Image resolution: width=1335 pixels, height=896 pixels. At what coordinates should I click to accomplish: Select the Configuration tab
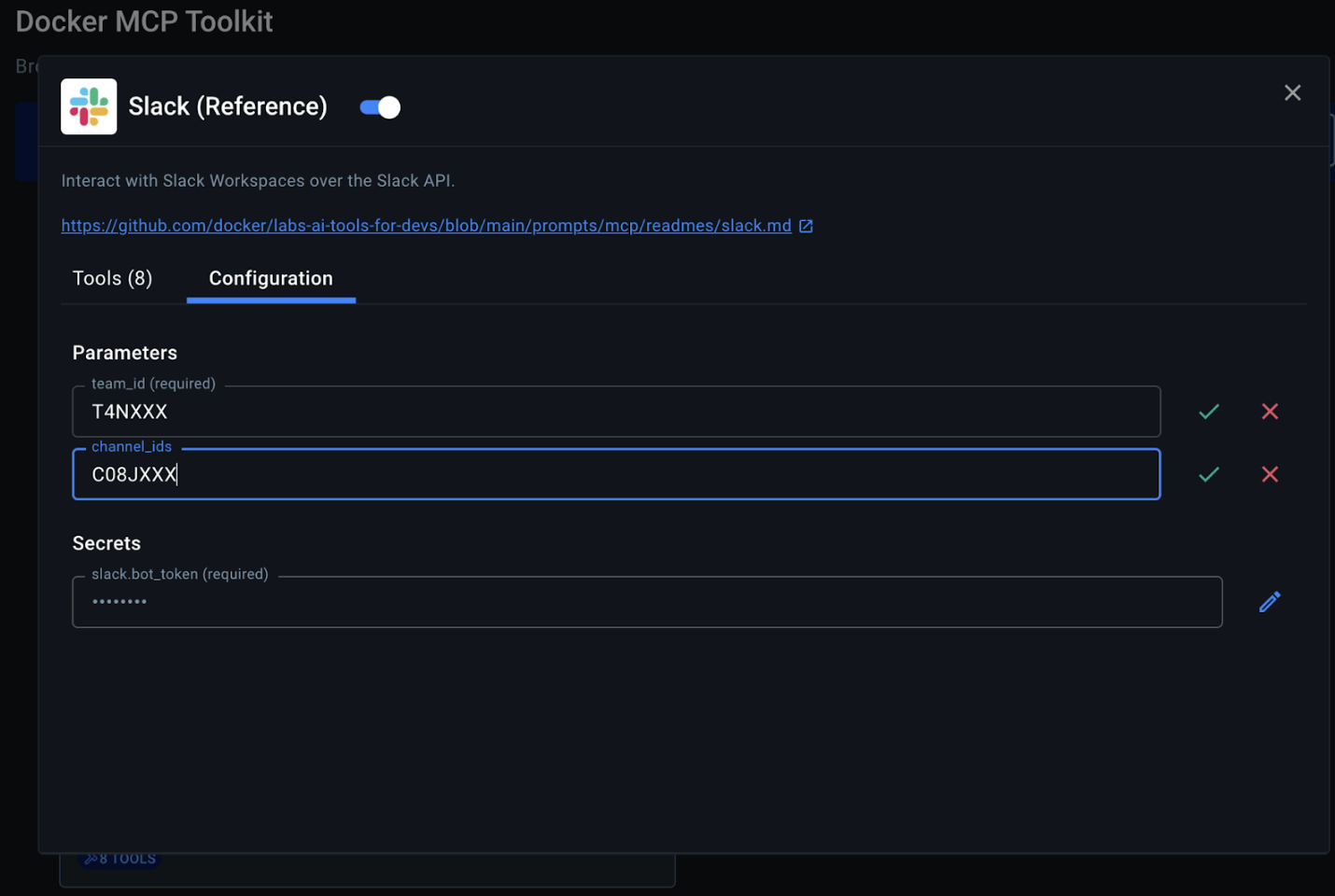click(x=271, y=278)
